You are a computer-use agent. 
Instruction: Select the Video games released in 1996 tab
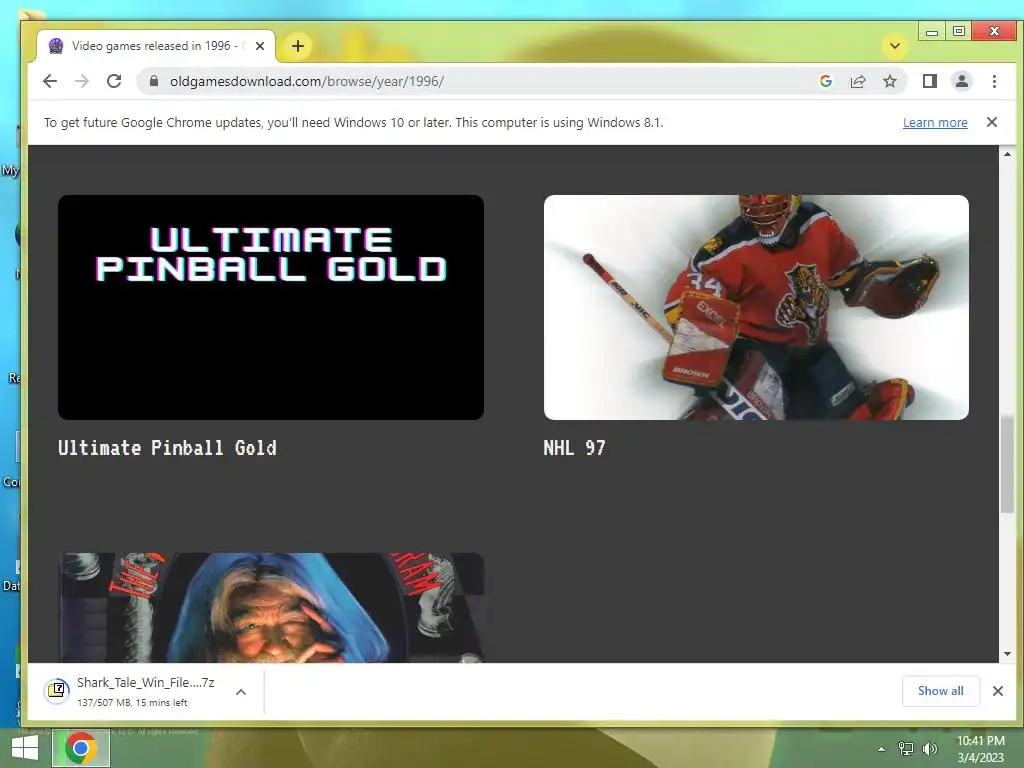[155, 46]
